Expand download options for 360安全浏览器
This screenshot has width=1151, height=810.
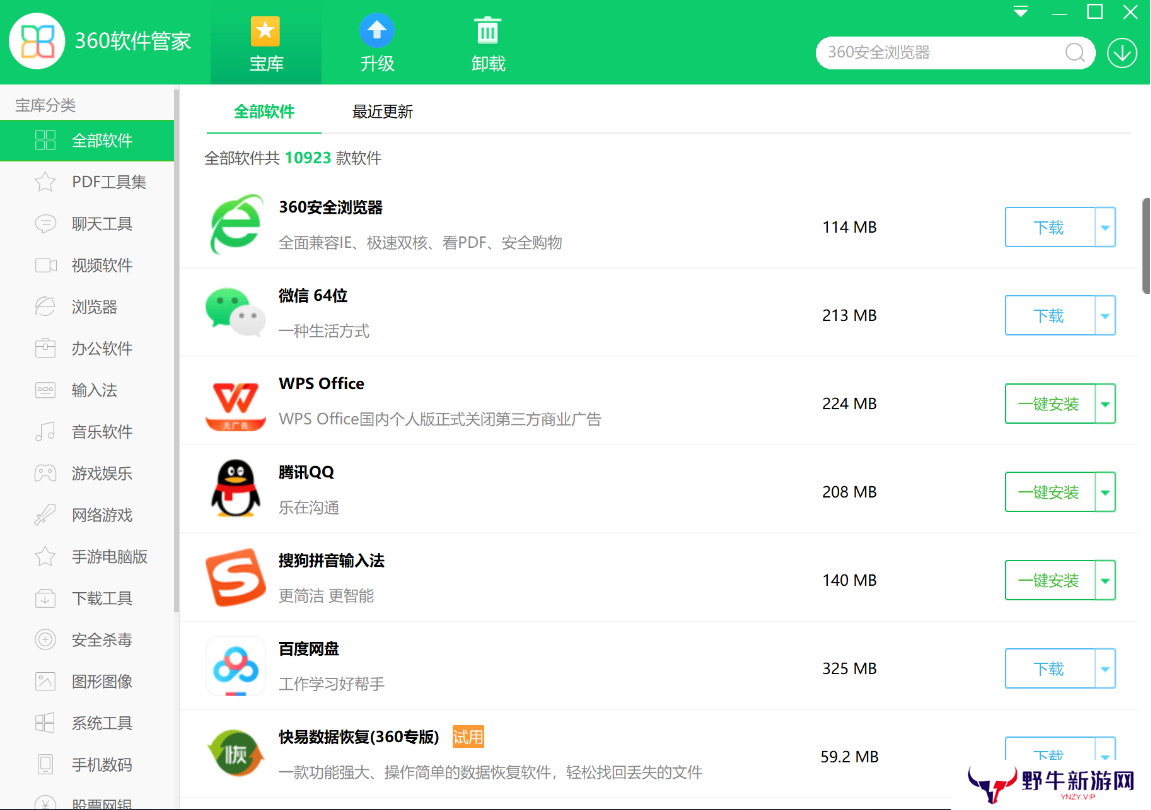point(1105,228)
